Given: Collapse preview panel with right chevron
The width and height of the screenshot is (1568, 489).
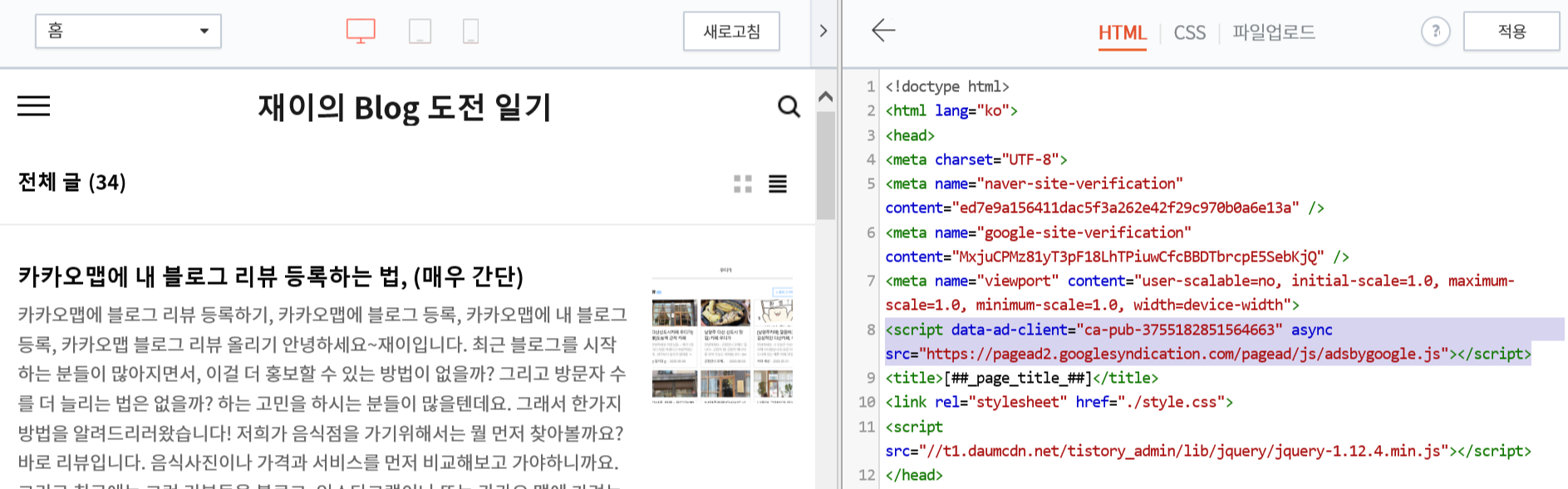Looking at the screenshot, I should click(823, 32).
